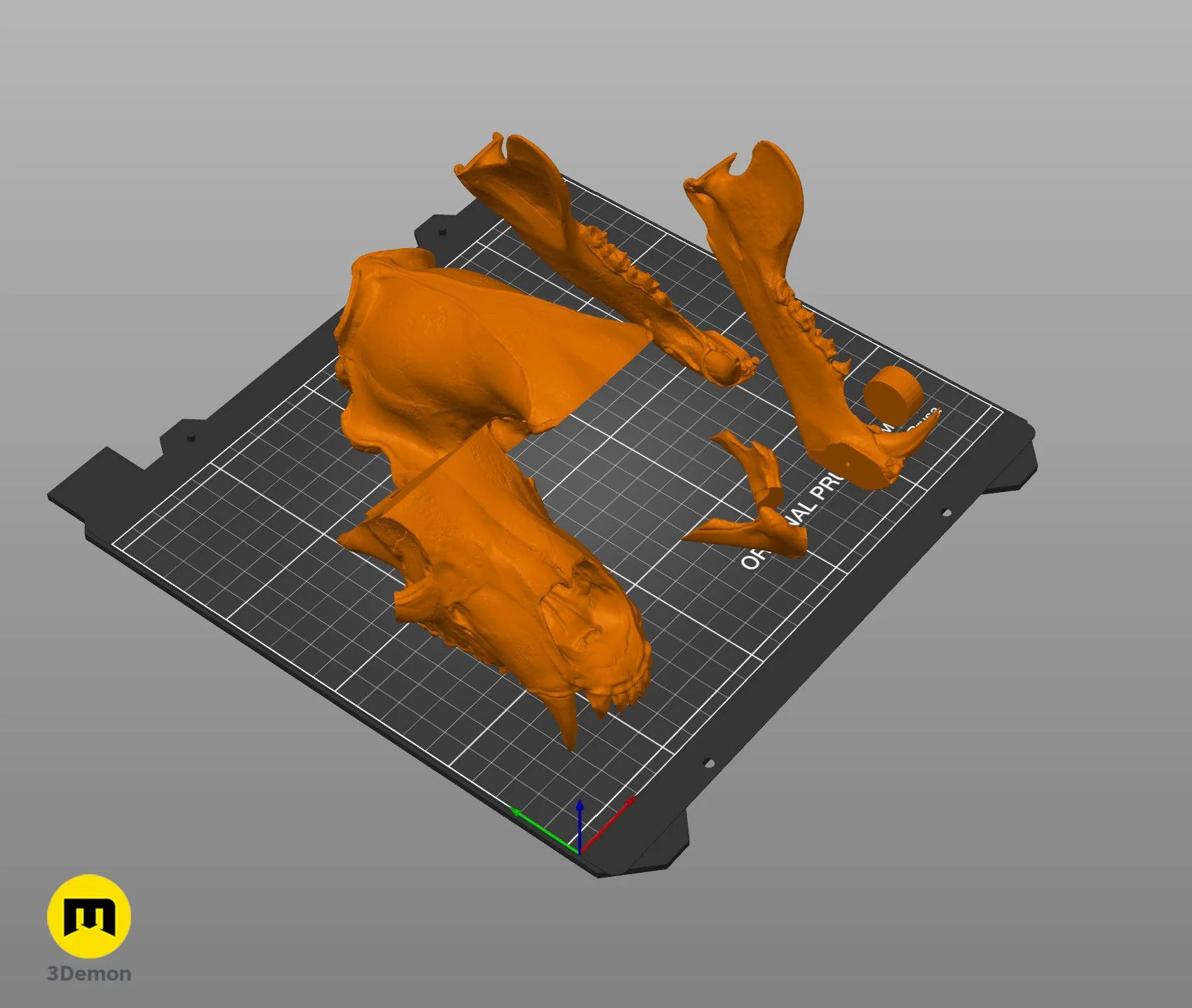Click the top tip of left mandible

(x=499, y=140)
